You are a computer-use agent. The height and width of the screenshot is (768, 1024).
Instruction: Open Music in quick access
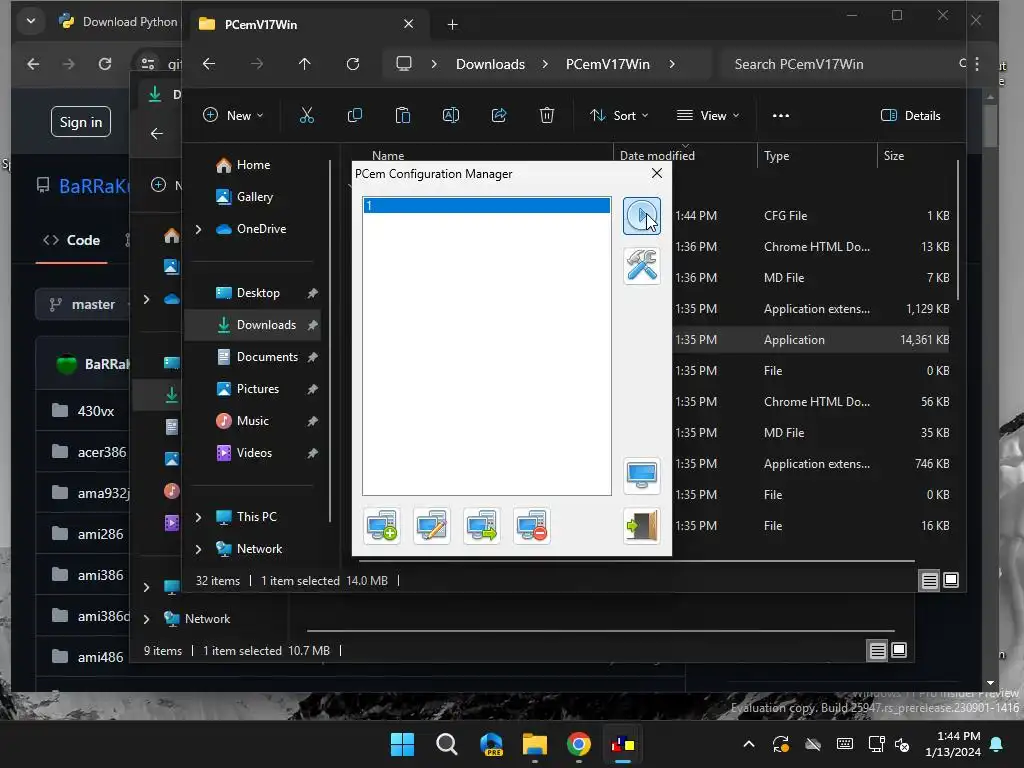253,421
